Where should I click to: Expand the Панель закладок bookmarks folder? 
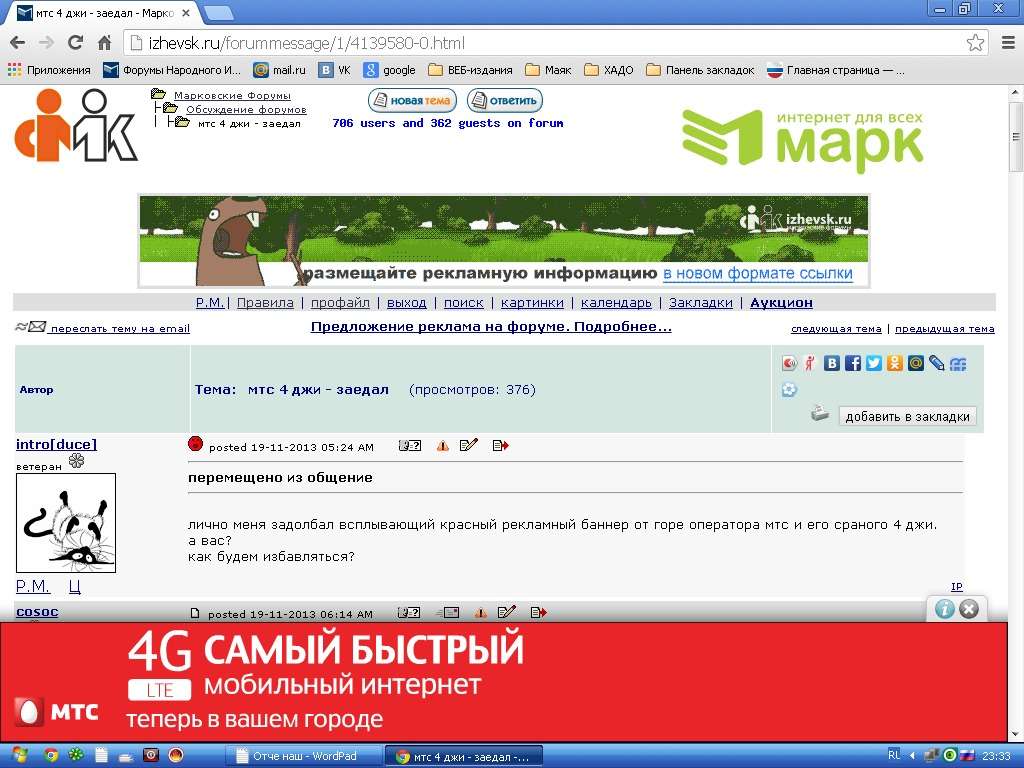700,70
